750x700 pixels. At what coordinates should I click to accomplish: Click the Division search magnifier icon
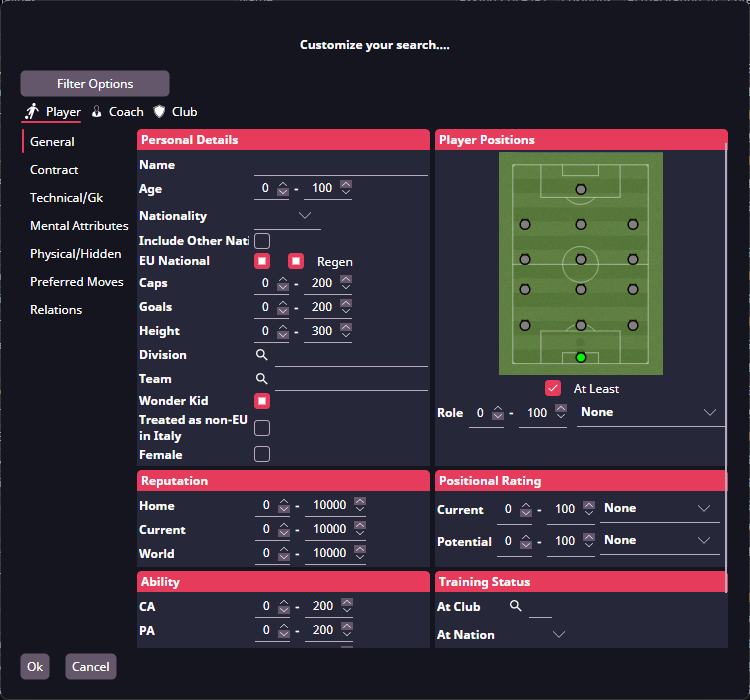point(261,355)
